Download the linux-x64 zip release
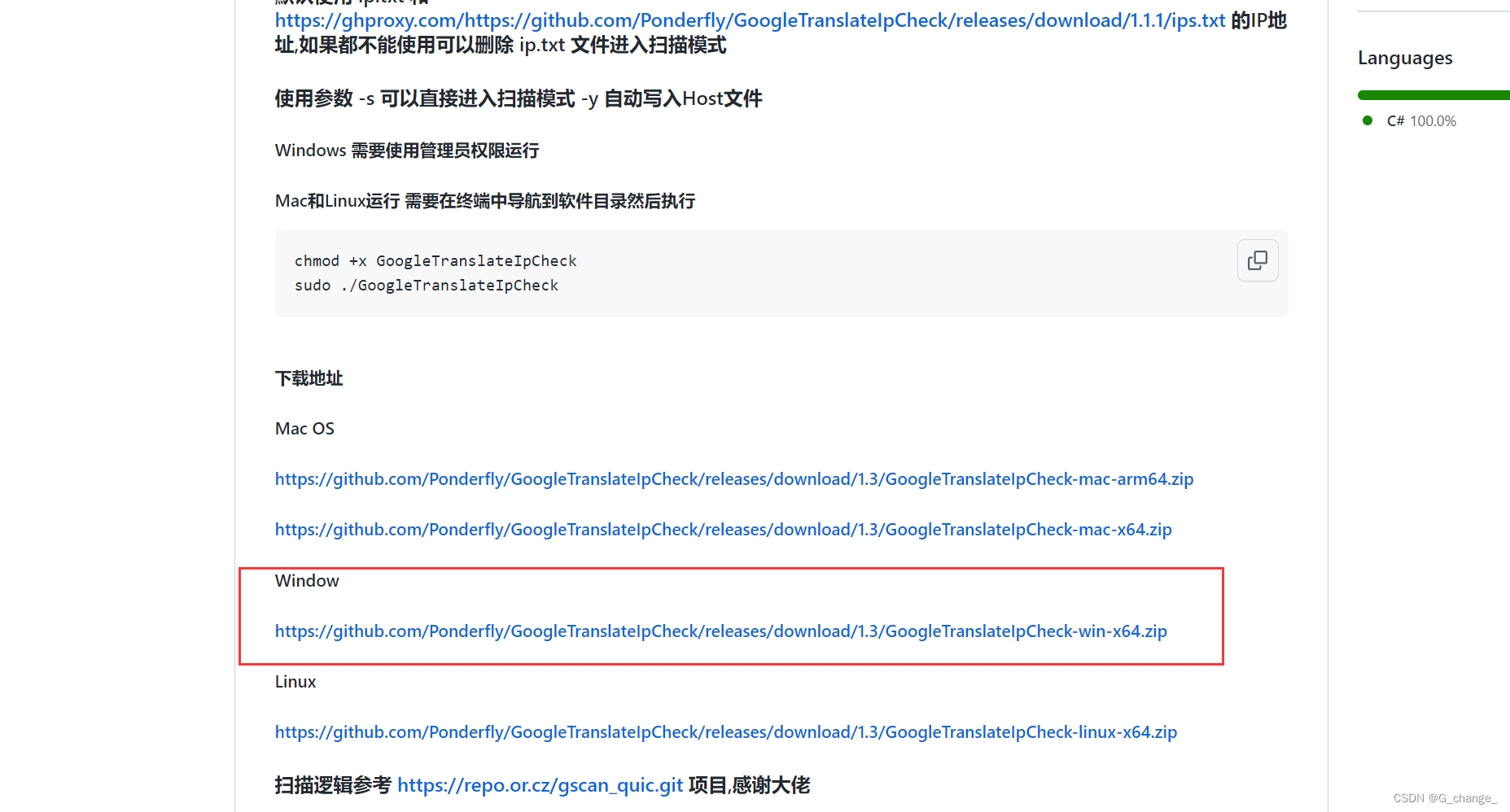 [726, 732]
